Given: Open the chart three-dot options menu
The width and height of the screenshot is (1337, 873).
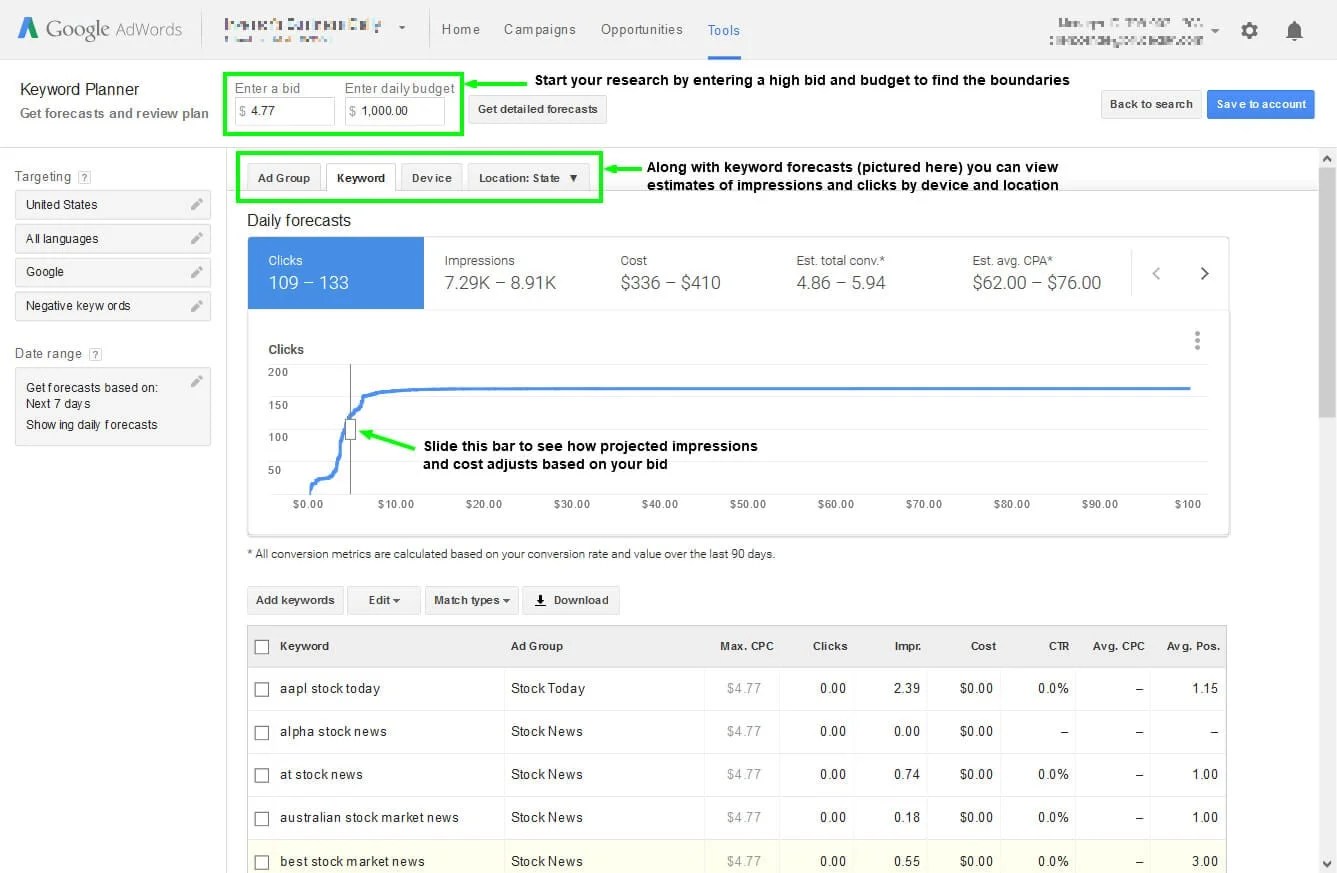Looking at the screenshot, I should [x=1197, y=340].
